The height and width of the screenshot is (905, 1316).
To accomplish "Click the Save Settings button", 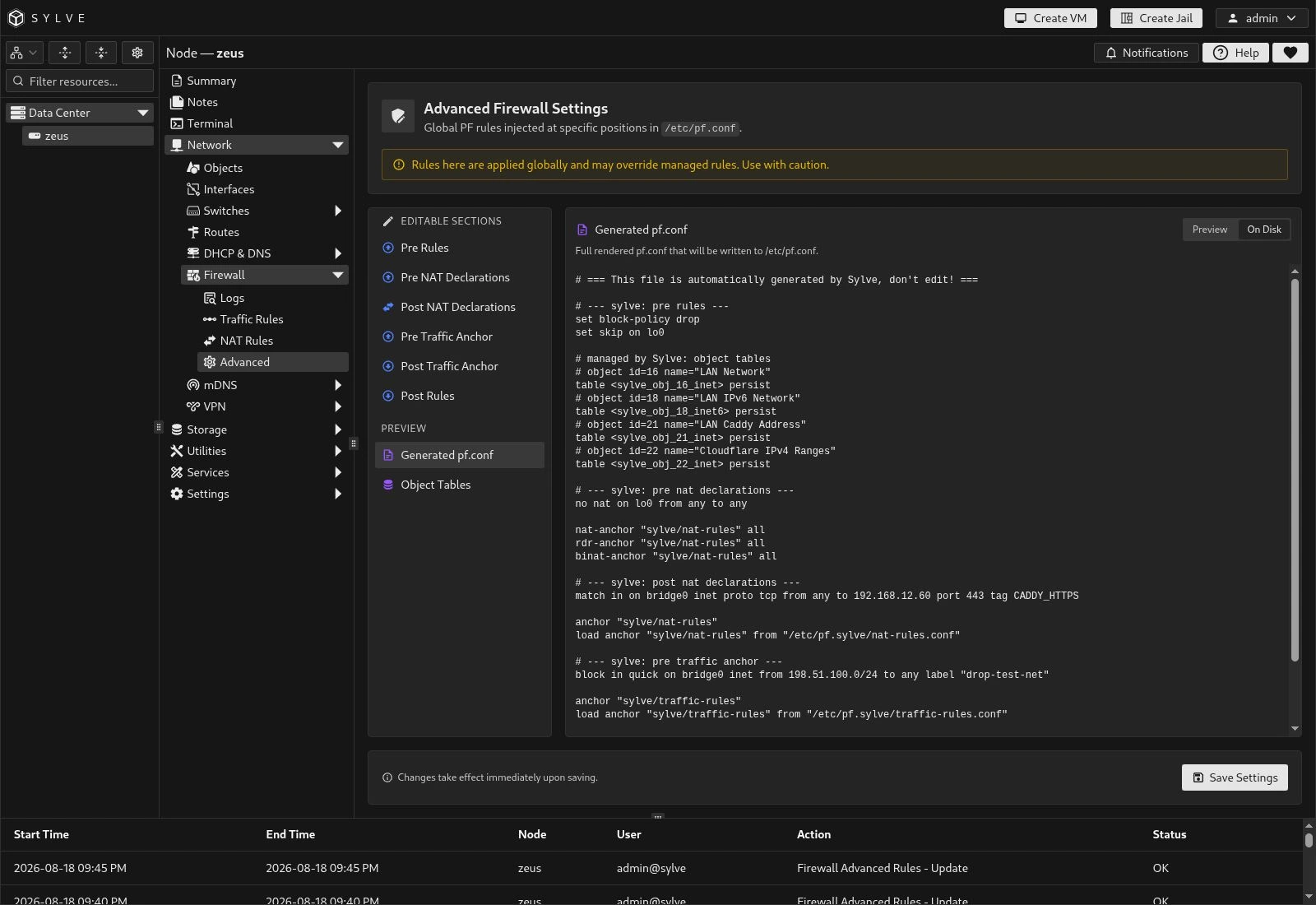I will click(x=1235, y=777).
